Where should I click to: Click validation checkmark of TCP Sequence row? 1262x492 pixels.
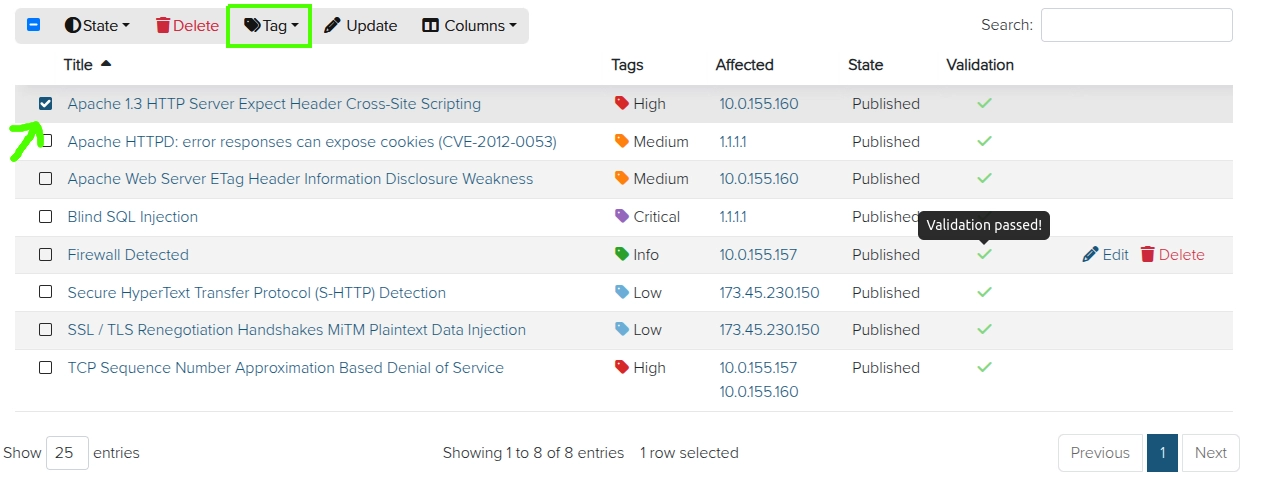(x=984, y=367)
